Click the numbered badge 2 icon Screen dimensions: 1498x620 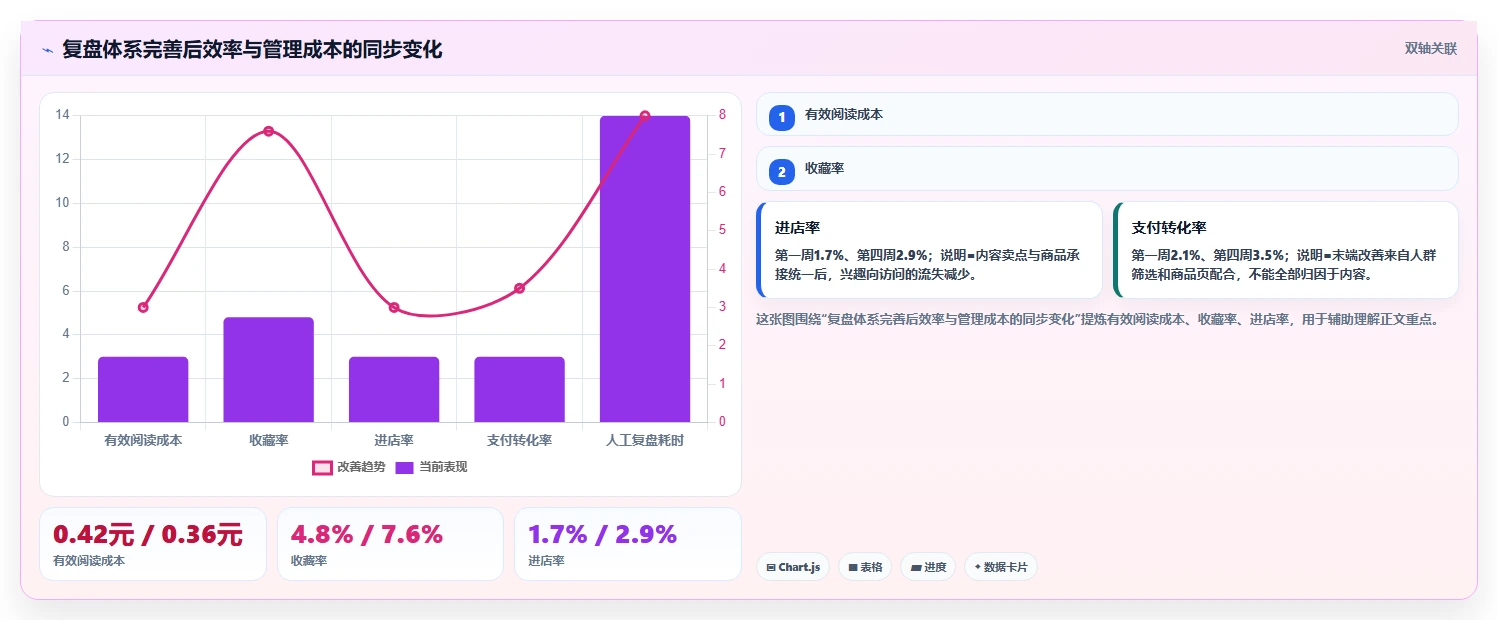[x=782, y=171]
